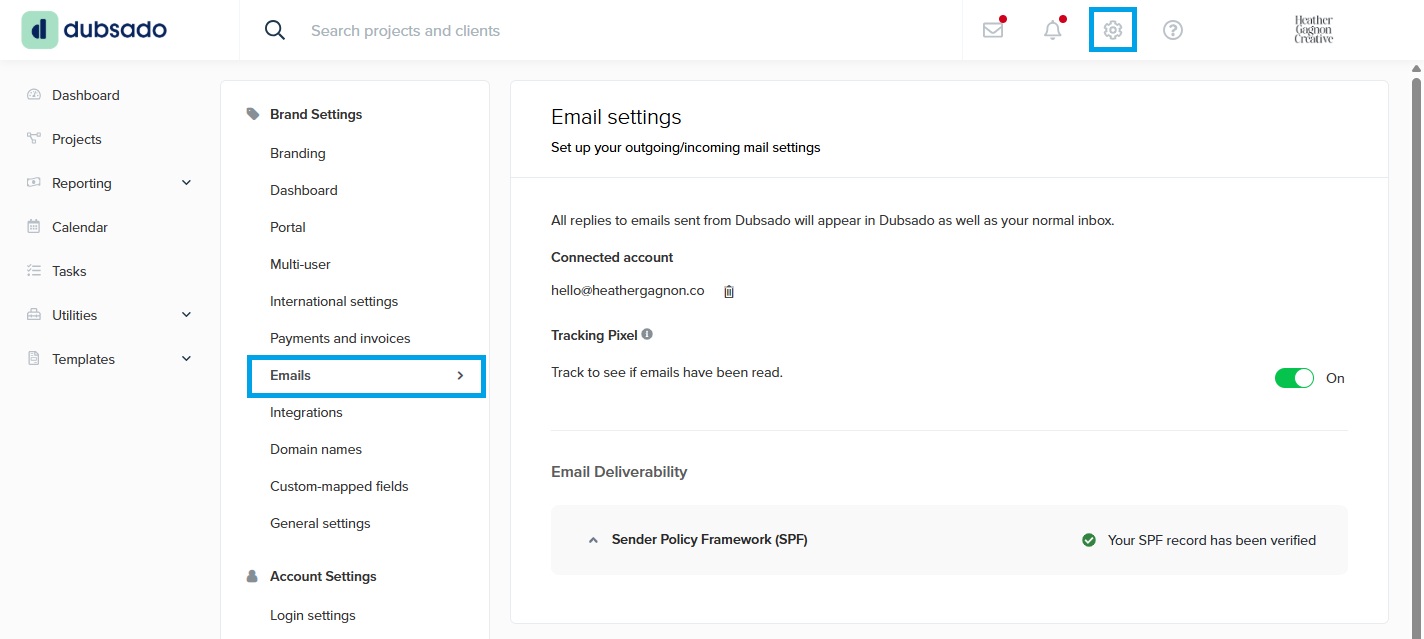Open notifications bell icon
The width and height of the screenshot is (1424, 639).
(x=1052, y=30)
